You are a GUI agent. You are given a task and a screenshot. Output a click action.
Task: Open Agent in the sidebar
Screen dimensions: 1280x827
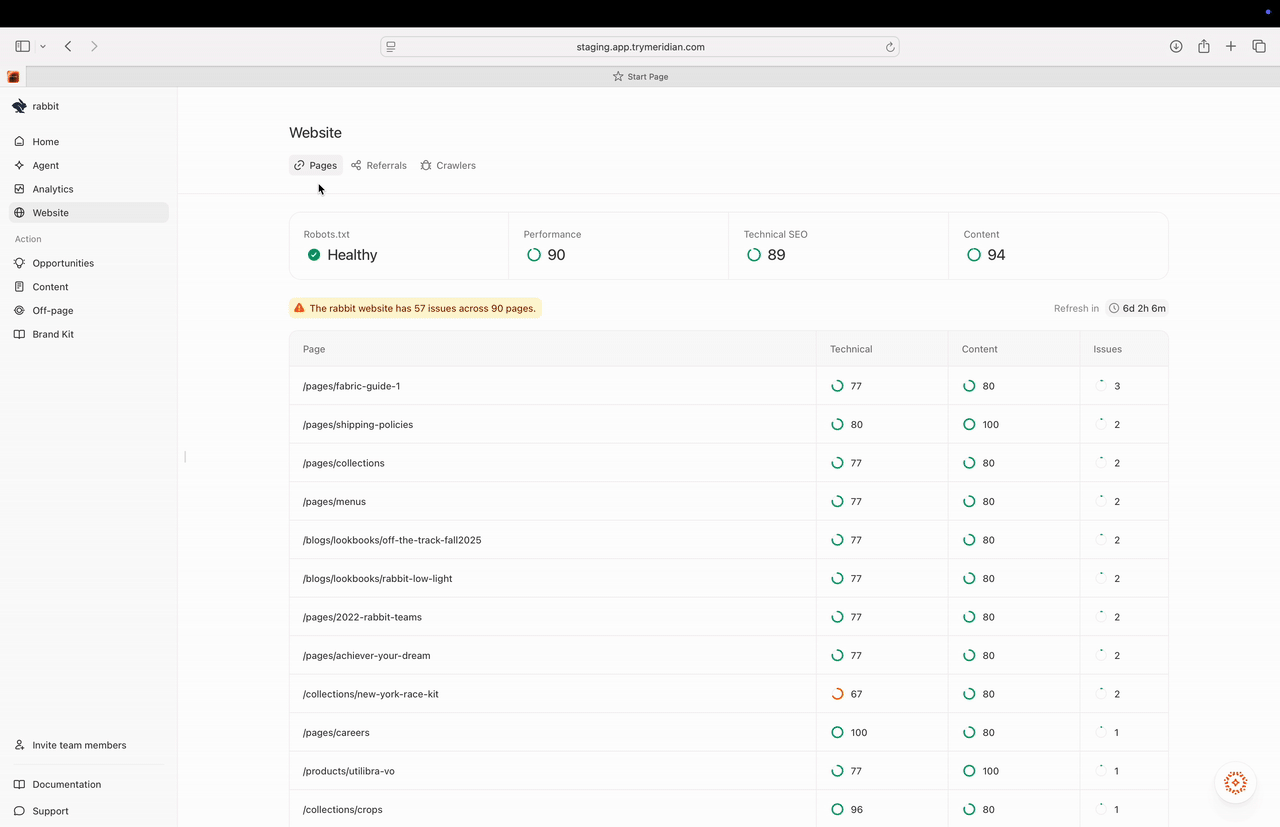coord(89,165)
